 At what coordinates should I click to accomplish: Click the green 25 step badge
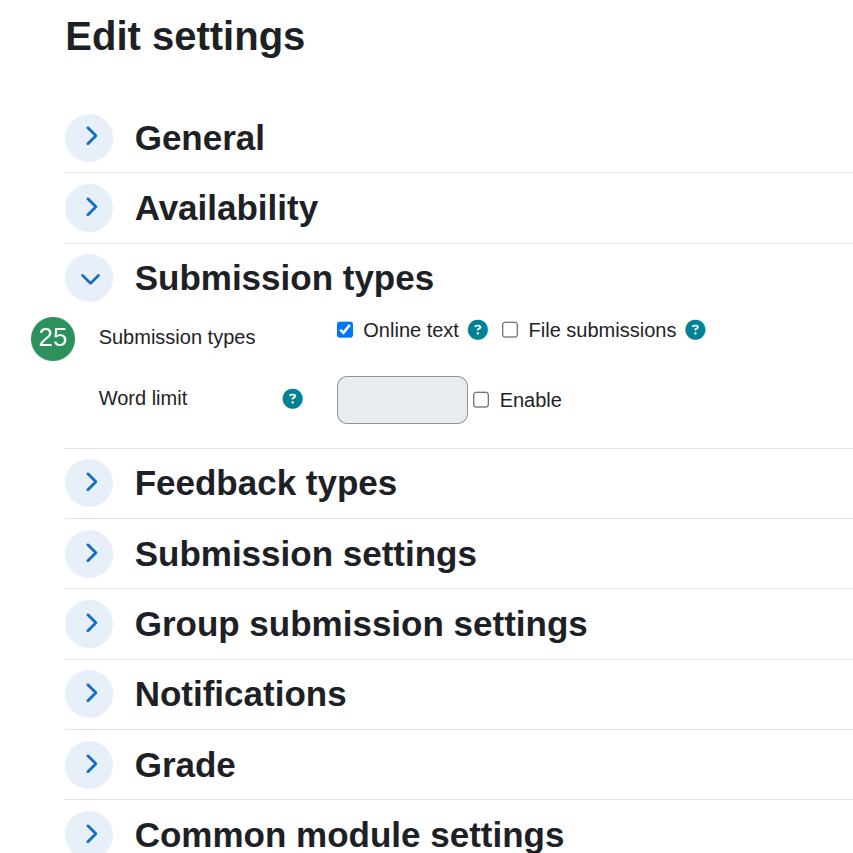pyautogui.click(x=53, y=338)
